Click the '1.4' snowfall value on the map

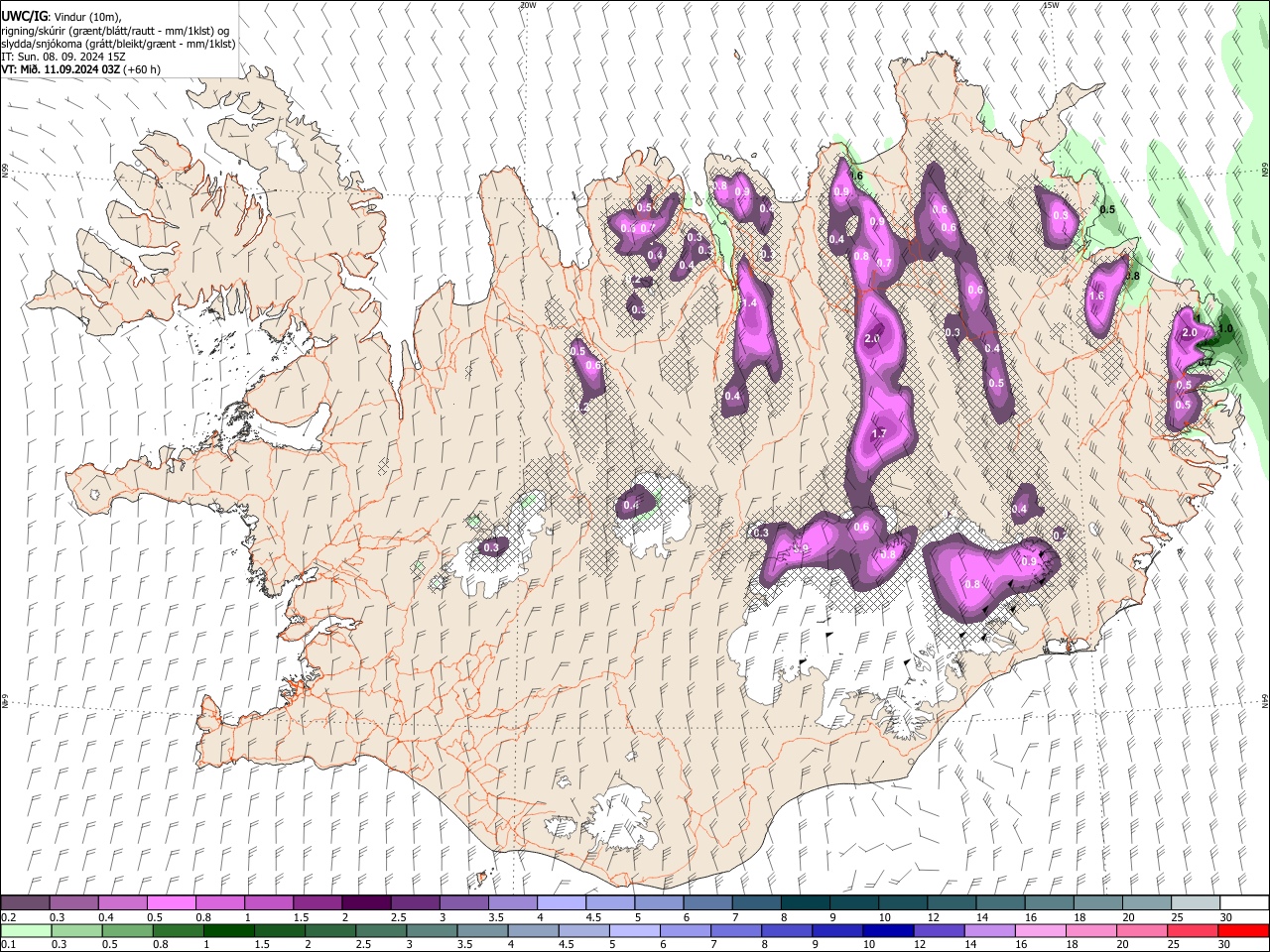(x=749, y=303)
